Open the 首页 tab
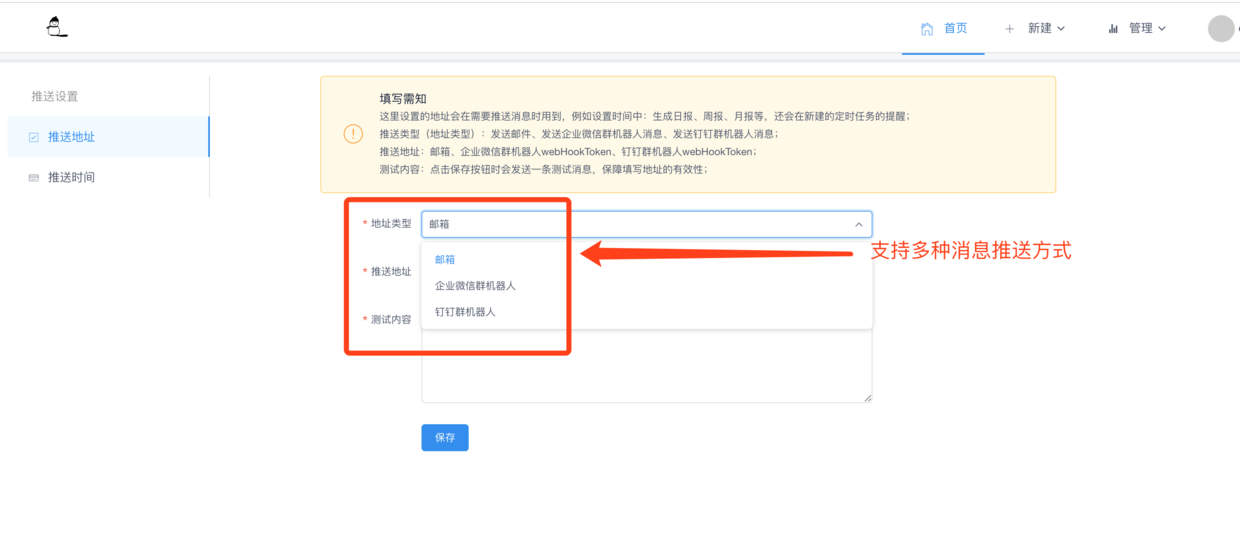Screen dimensions: 1240x533 pyautogui.click(x=943, y=28)
